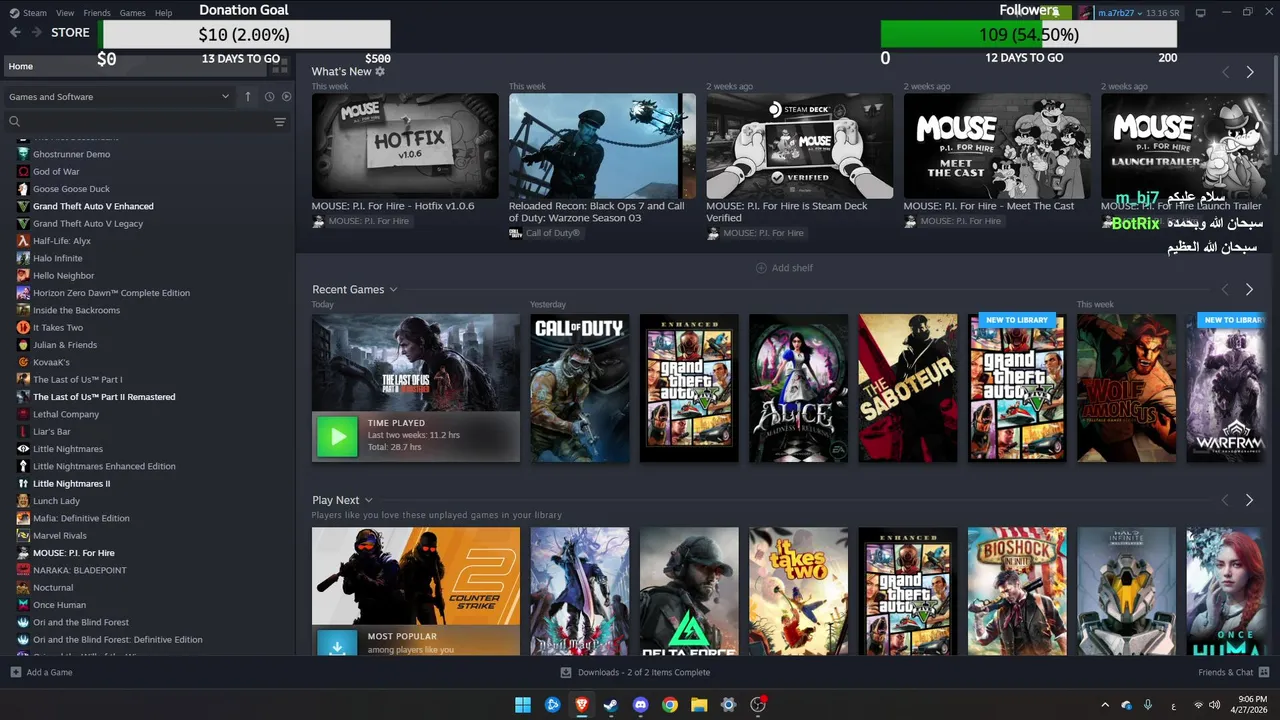Screen dimensions: 1280x720
Task: Click the Steam icon in the taskbar
Action: 611,705
